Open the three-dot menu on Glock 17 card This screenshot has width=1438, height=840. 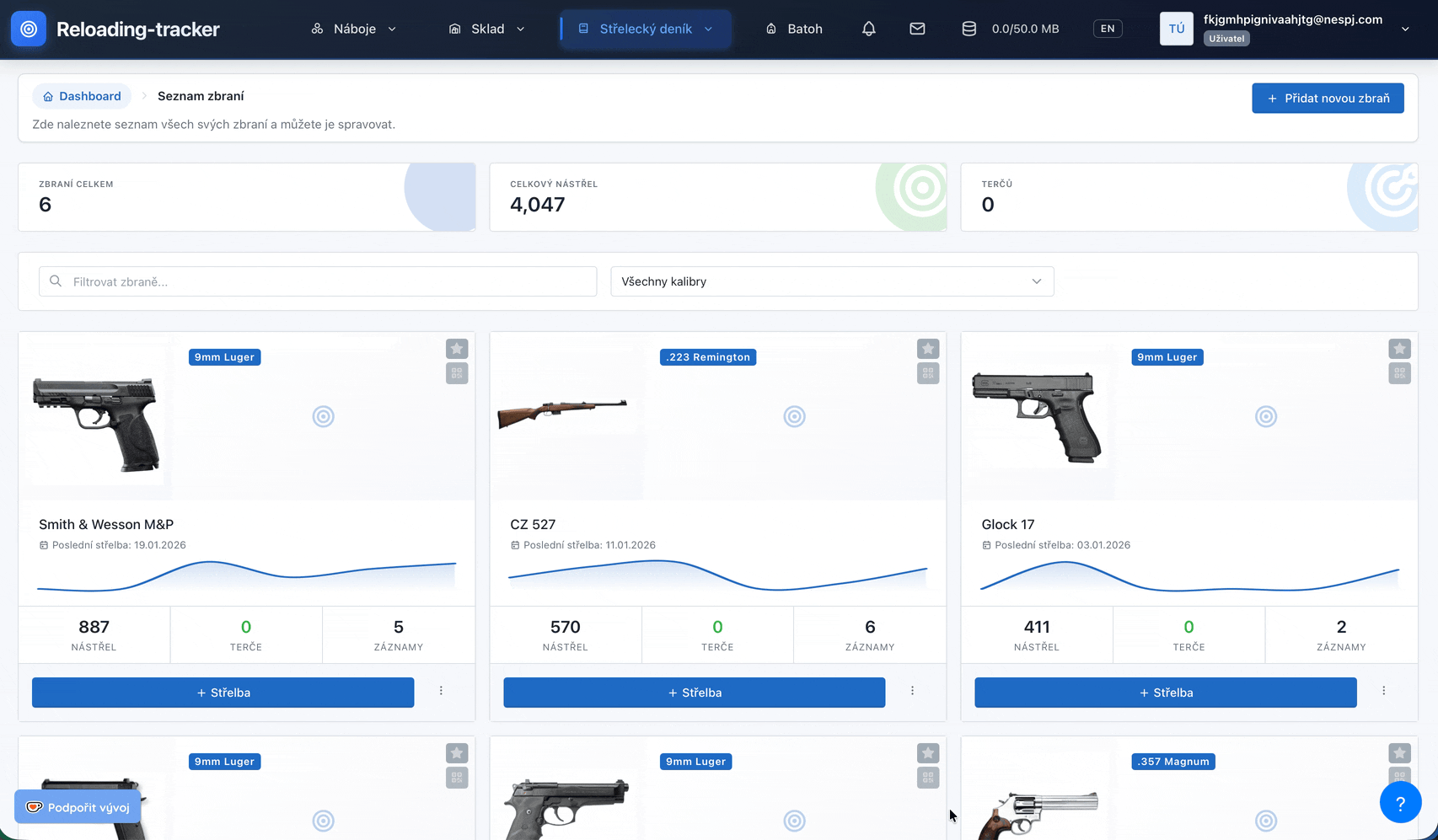coord(1383,691)
